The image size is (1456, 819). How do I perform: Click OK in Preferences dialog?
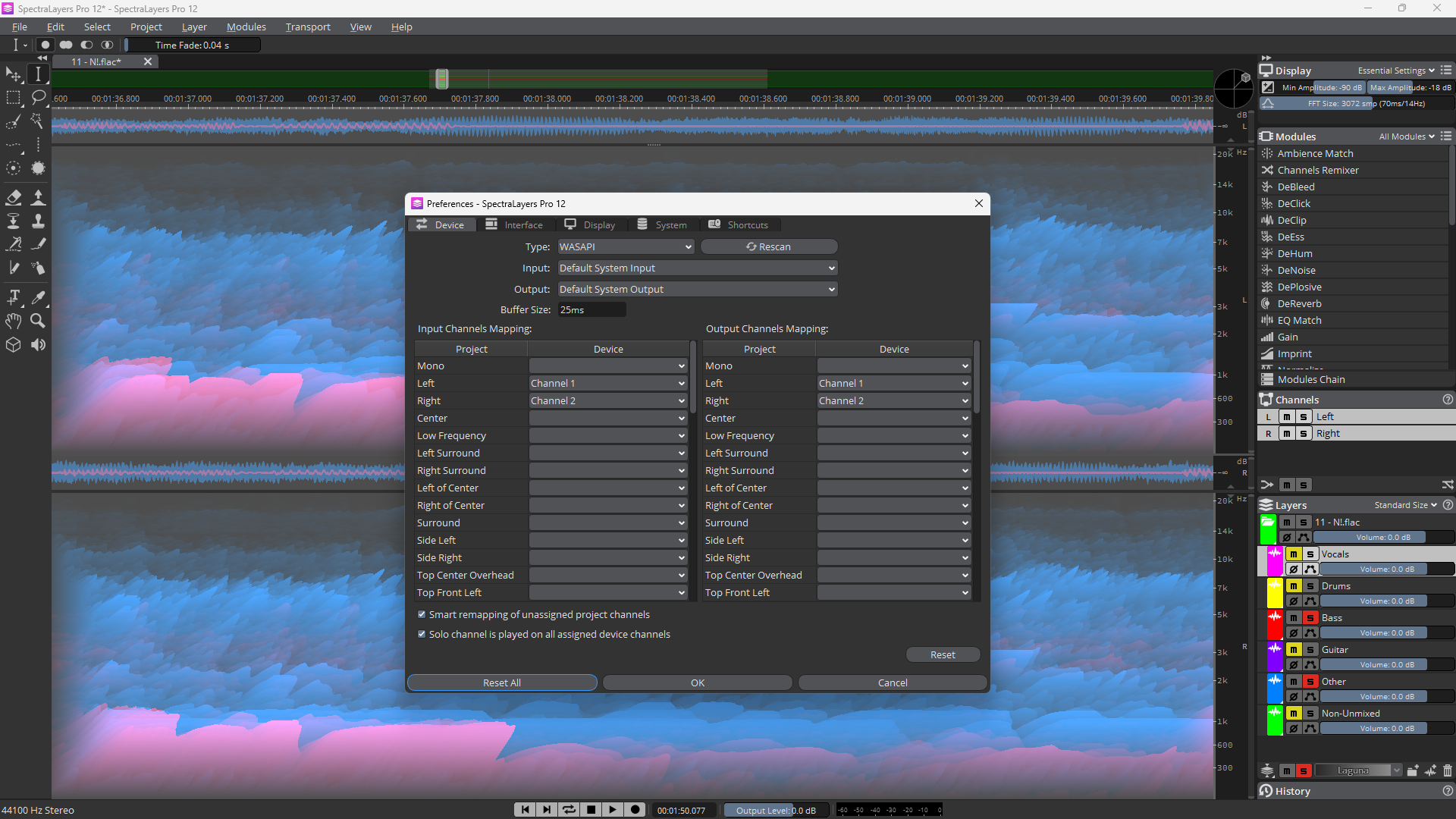[x=698, y=683]
